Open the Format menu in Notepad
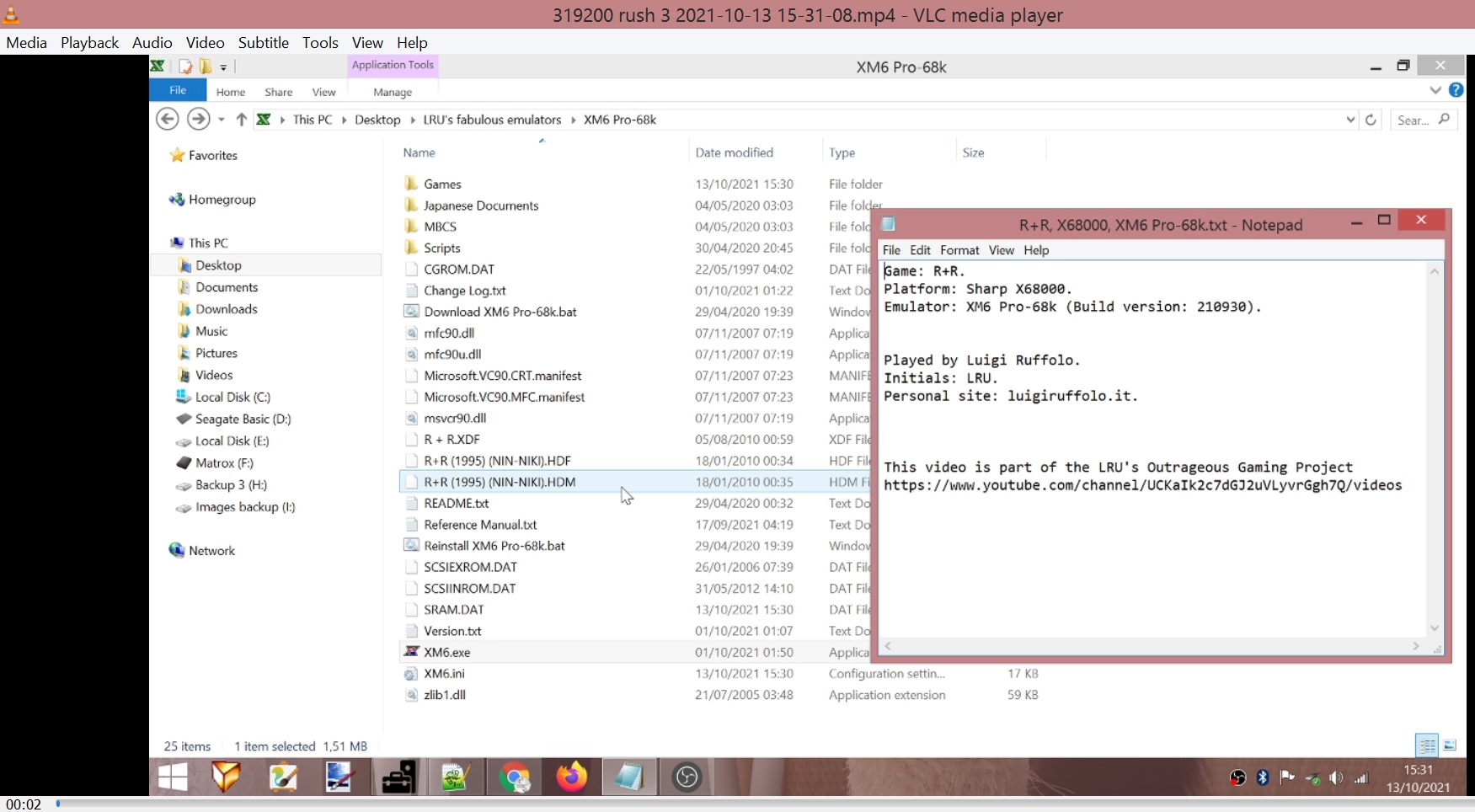This screenshot has height=812, width=1475. tap(959, 250)
